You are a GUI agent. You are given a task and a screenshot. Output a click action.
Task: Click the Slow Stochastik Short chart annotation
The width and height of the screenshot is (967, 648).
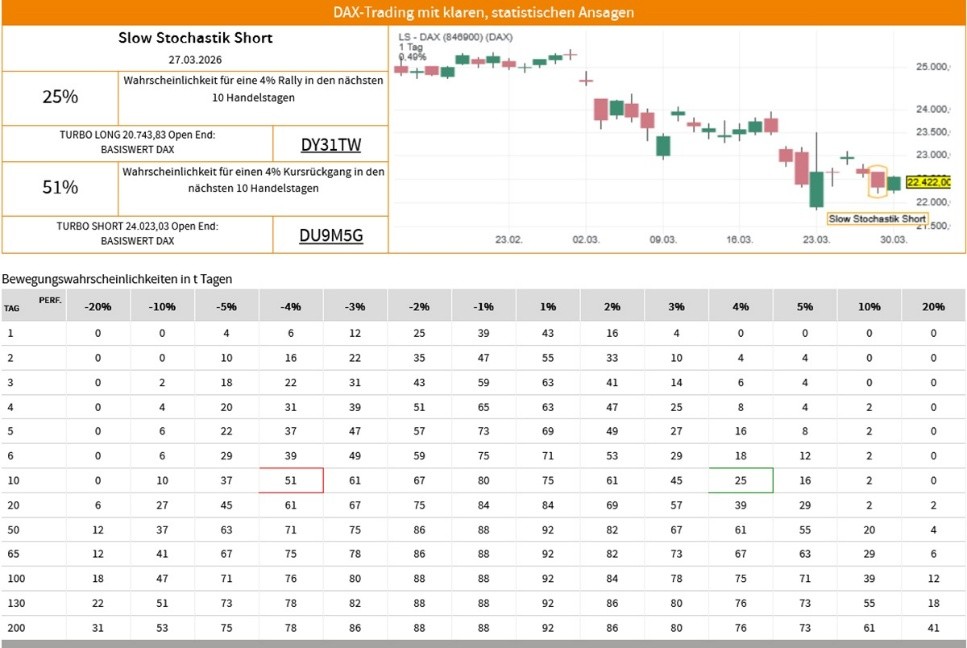pyautogui.click(x=877, y=218)
